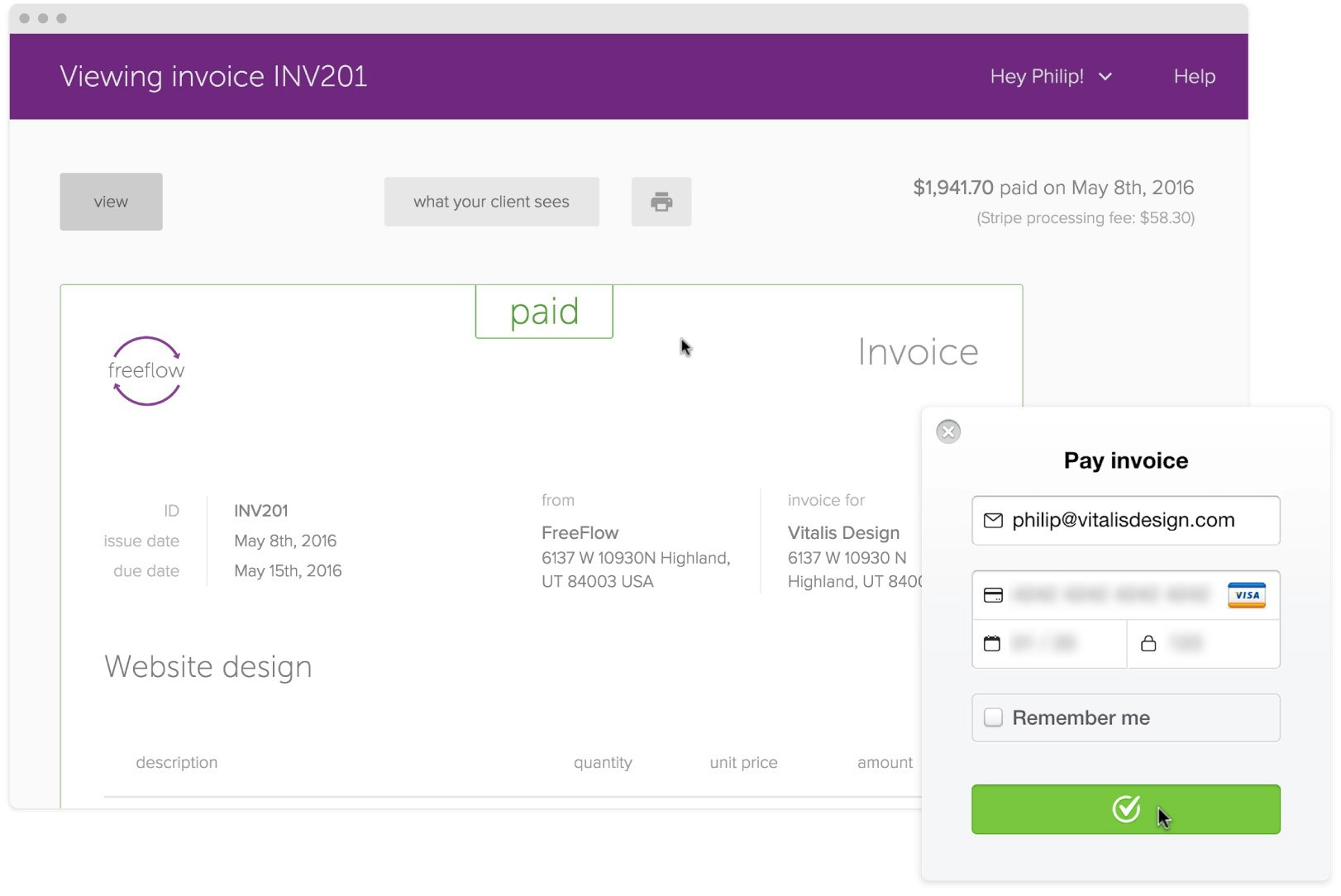
Task: Click the CVC security code field
Action: [x=1204, y=644]
